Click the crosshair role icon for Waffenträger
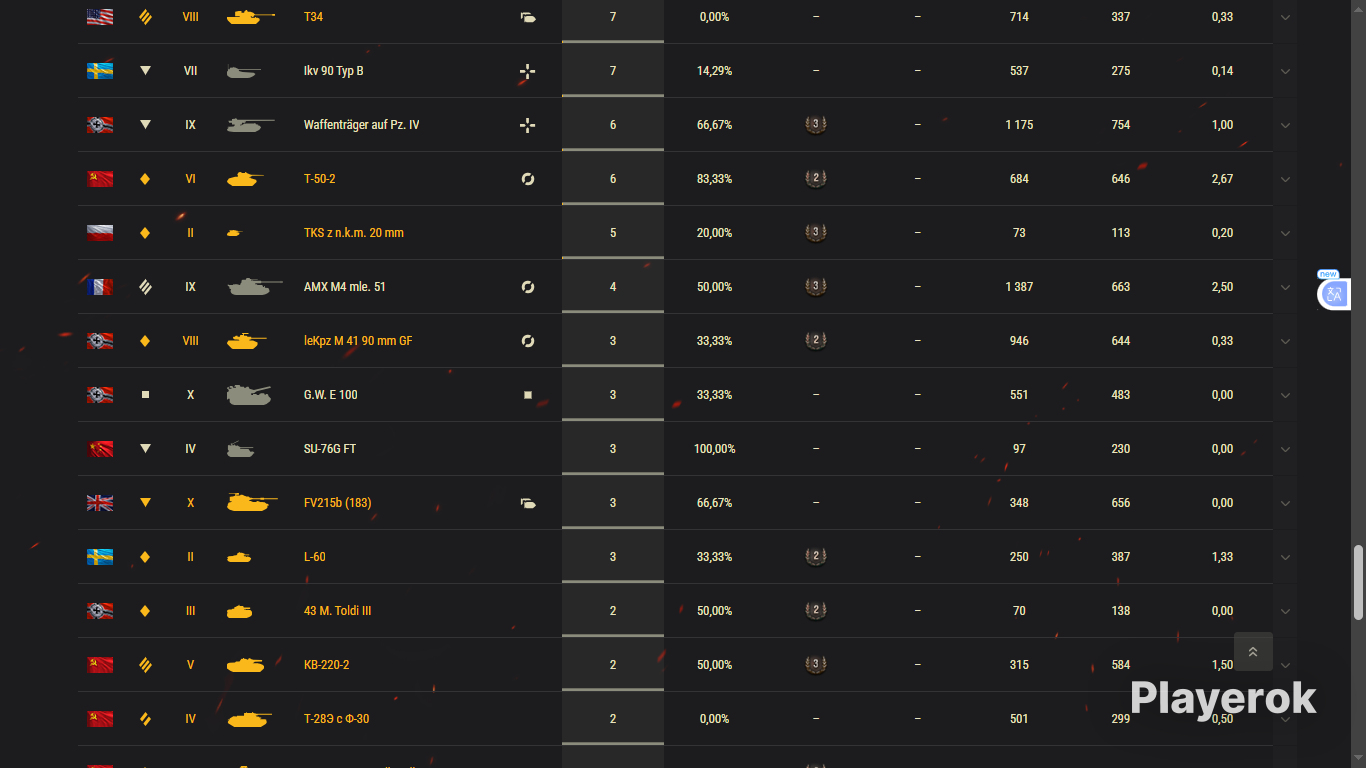This screenshot has height=768, width=1366. [x=528, y=125]
